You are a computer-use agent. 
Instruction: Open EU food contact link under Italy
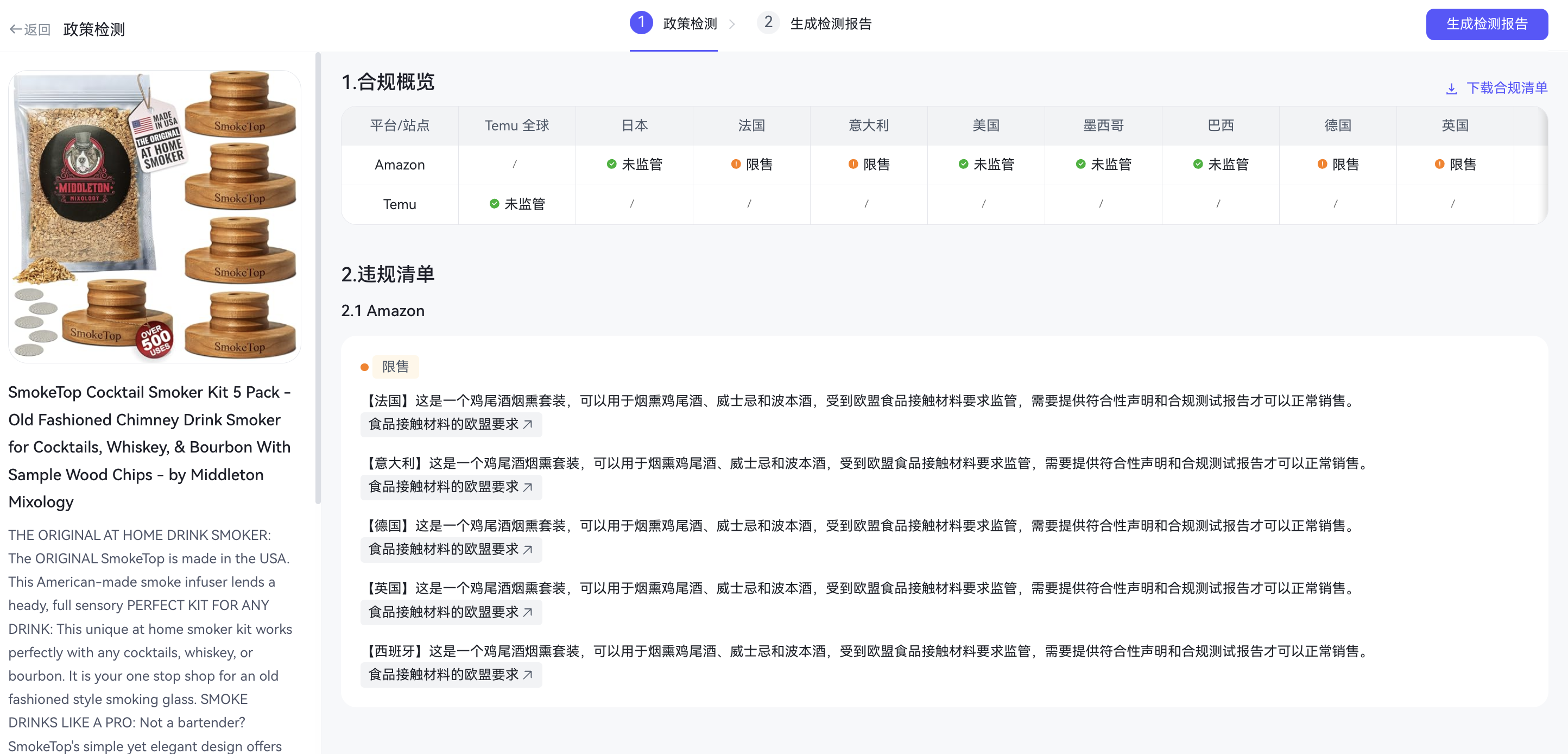pos(451,487)
